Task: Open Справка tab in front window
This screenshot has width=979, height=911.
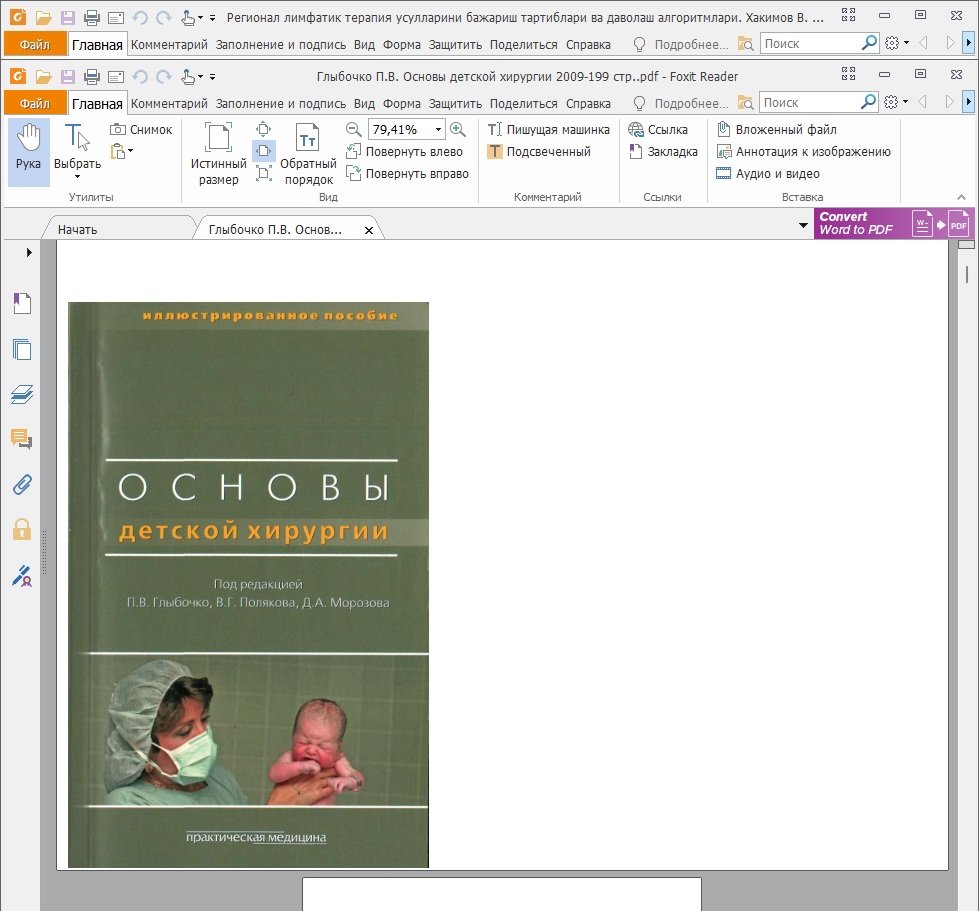Action: tap(588, 104)
